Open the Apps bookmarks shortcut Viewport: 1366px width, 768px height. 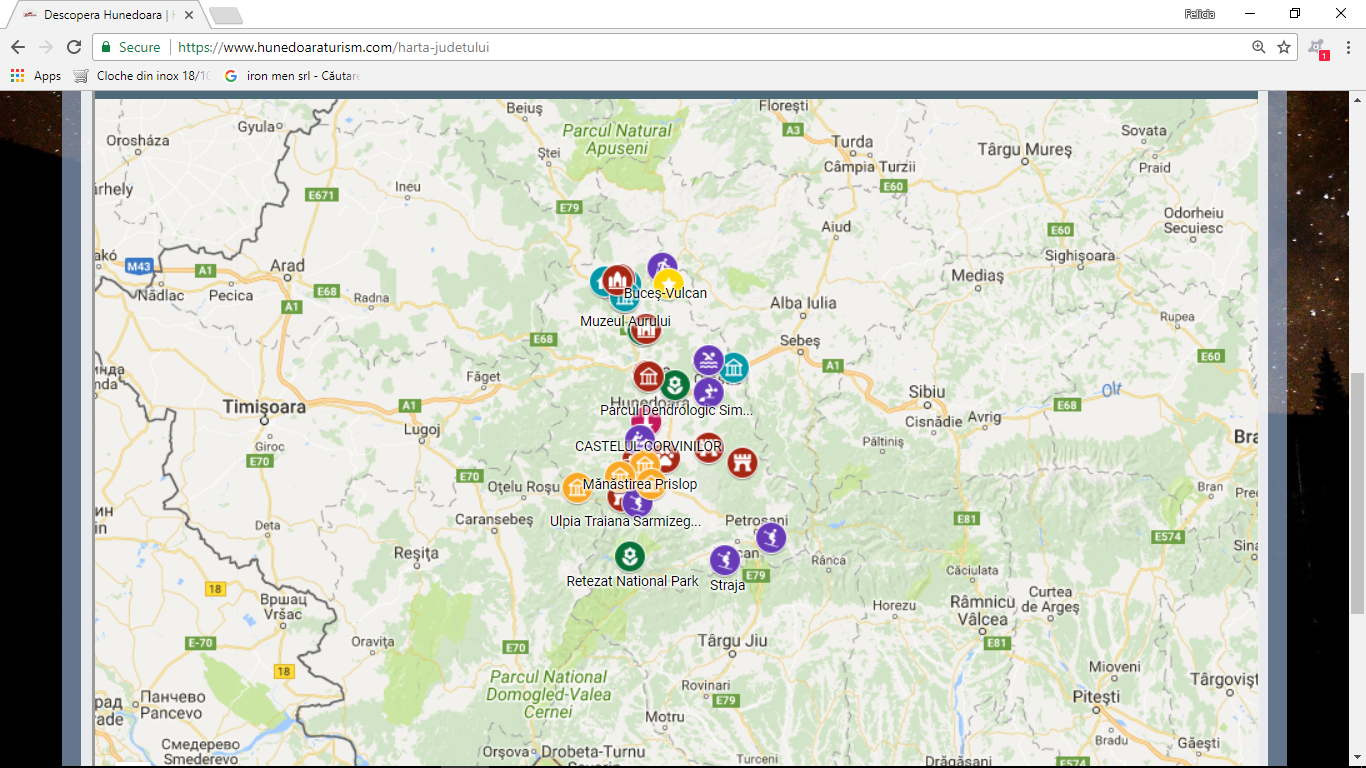click(36, 76)
